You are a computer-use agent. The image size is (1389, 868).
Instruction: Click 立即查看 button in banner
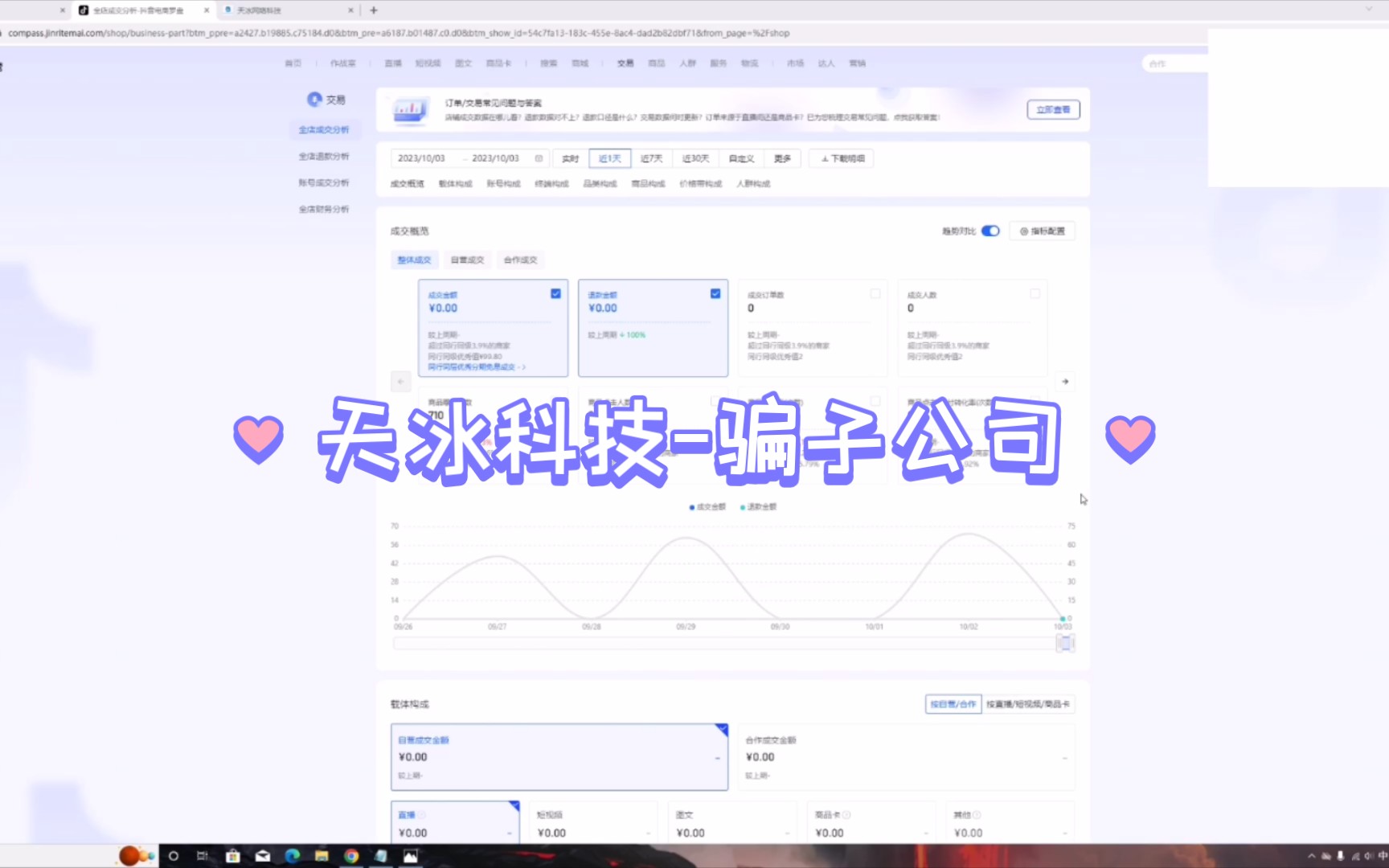click(1053, 109)
